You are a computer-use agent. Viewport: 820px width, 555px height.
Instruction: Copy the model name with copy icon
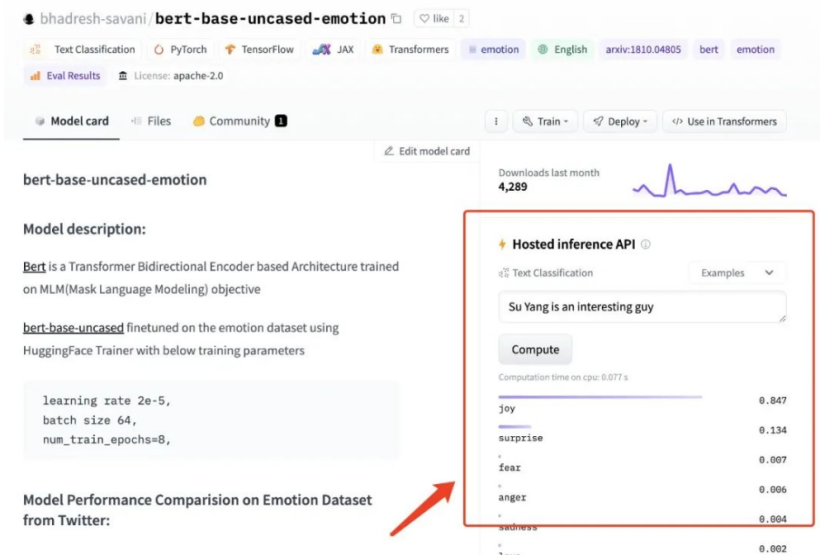(397, 19)
